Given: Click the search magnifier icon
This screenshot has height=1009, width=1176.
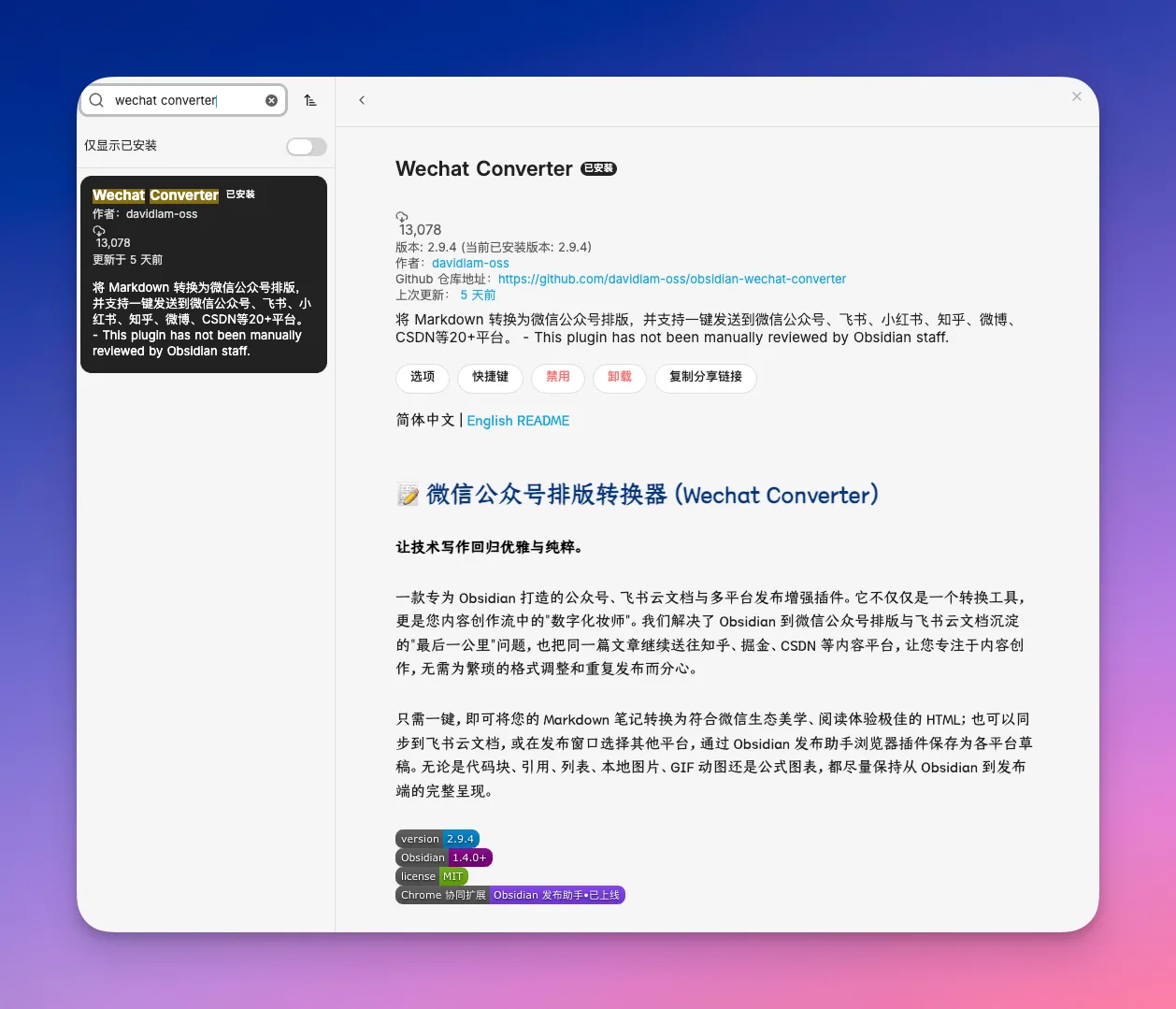Looking at the screenshot, I should (96, 100).
